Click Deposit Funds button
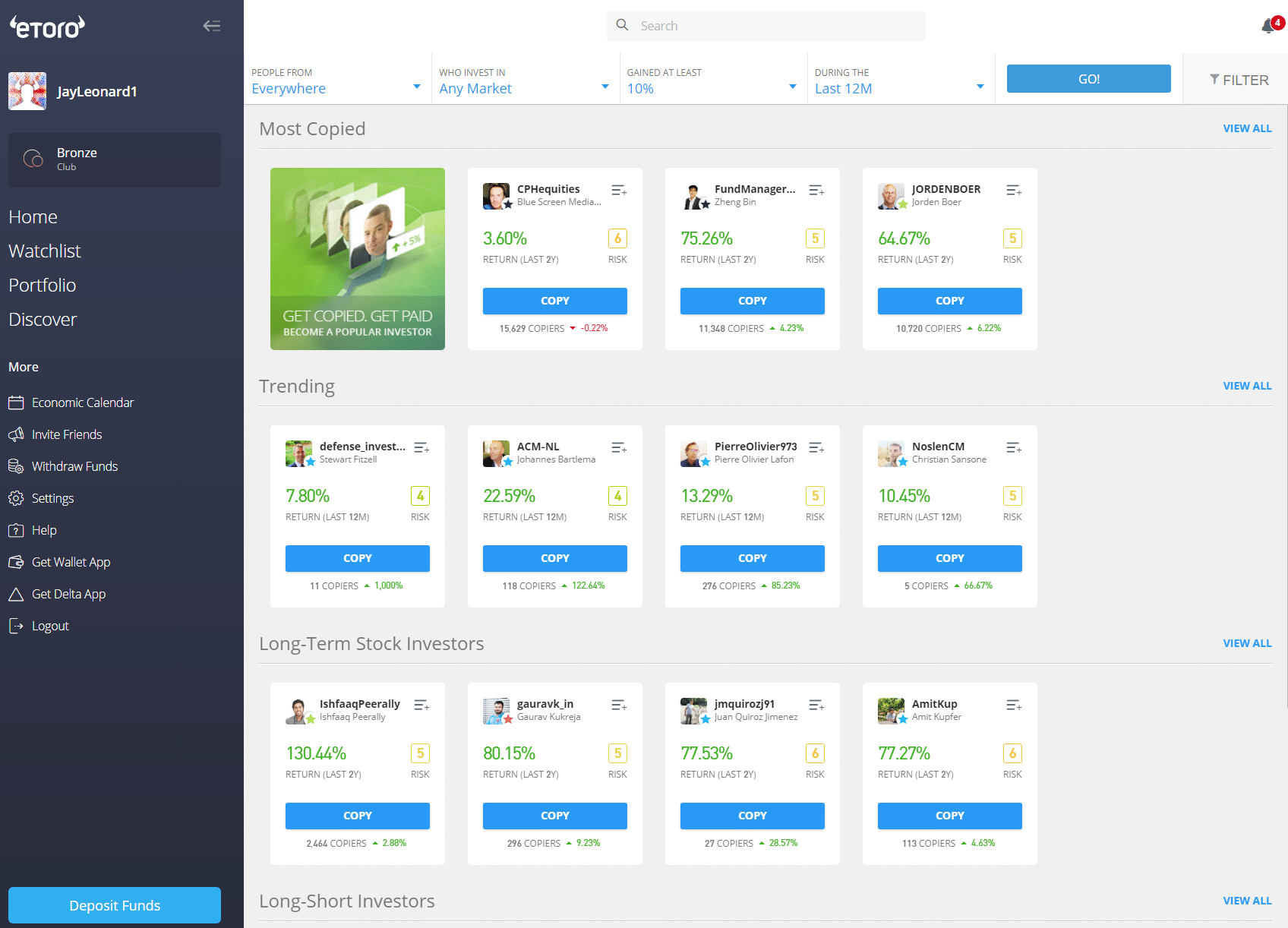 click(115, 905)
